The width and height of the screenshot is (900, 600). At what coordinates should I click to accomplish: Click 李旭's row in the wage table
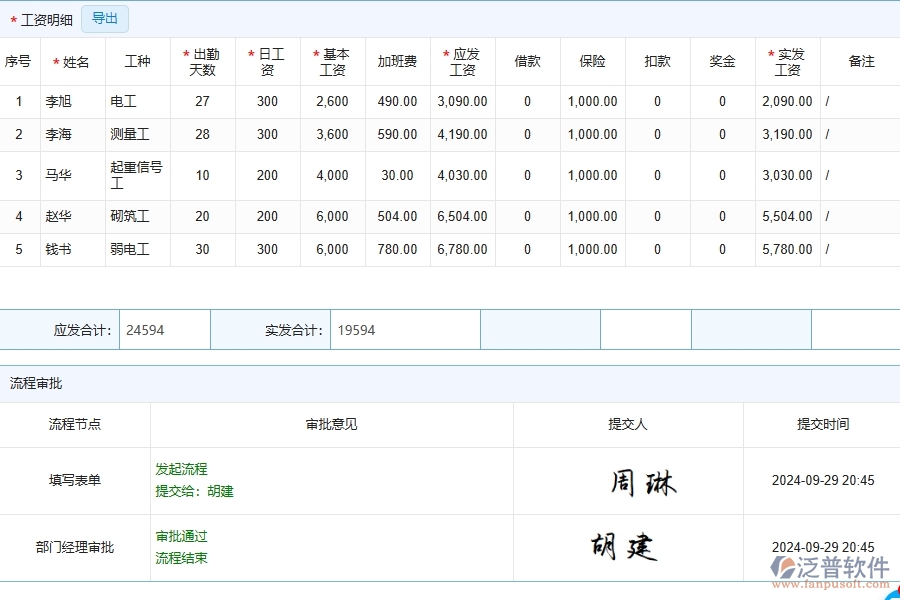(x=70, y=101)
